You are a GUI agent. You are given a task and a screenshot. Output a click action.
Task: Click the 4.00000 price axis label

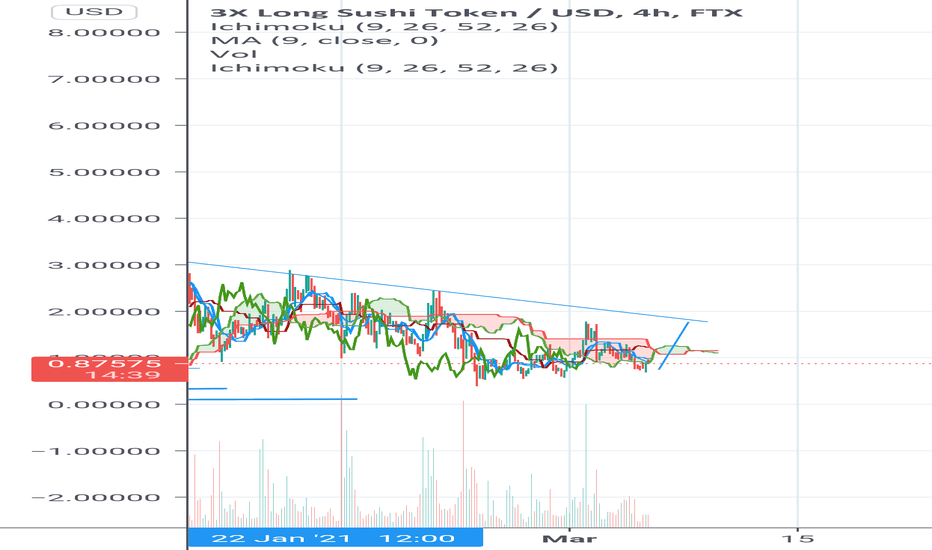[105, 218]
